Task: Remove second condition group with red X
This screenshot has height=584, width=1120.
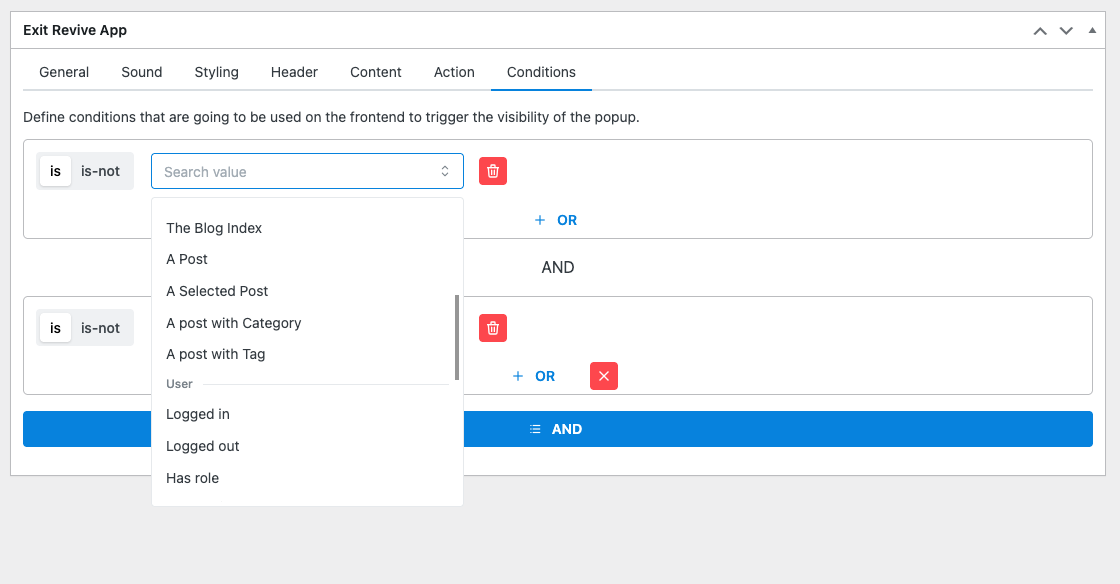Action: coord(603,376)
